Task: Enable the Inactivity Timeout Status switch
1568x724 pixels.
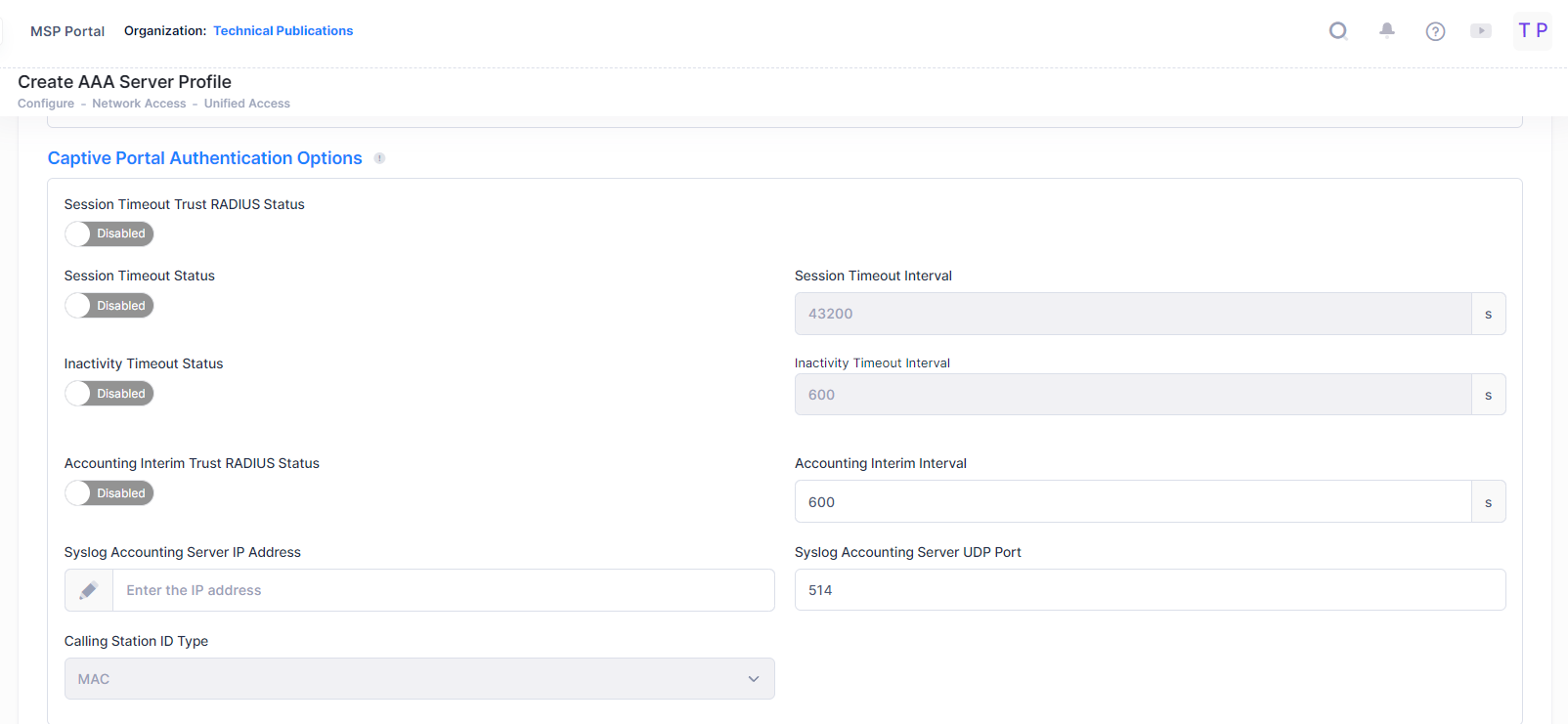Action: pos(109,394)
